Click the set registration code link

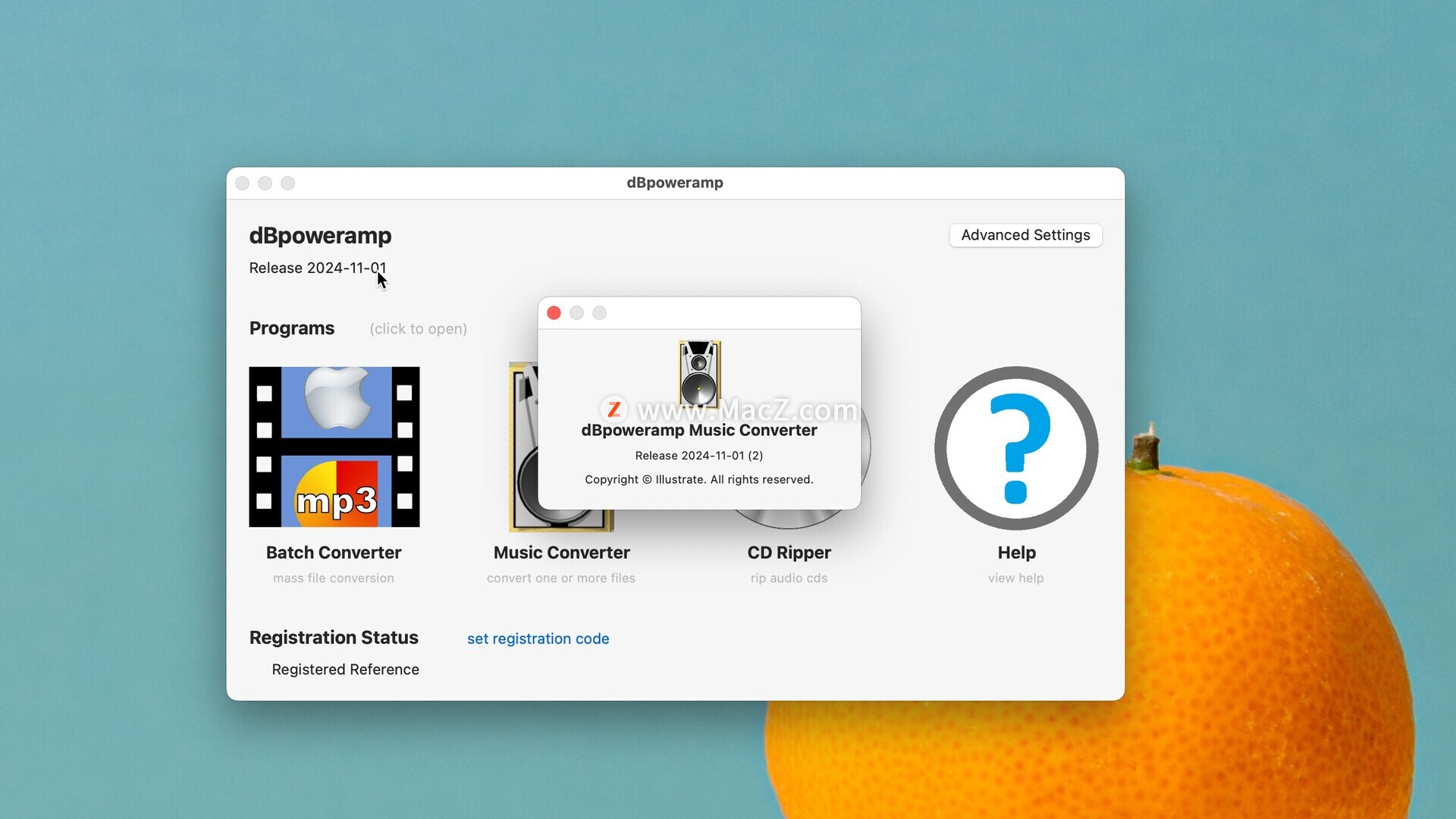coord(538,639)
